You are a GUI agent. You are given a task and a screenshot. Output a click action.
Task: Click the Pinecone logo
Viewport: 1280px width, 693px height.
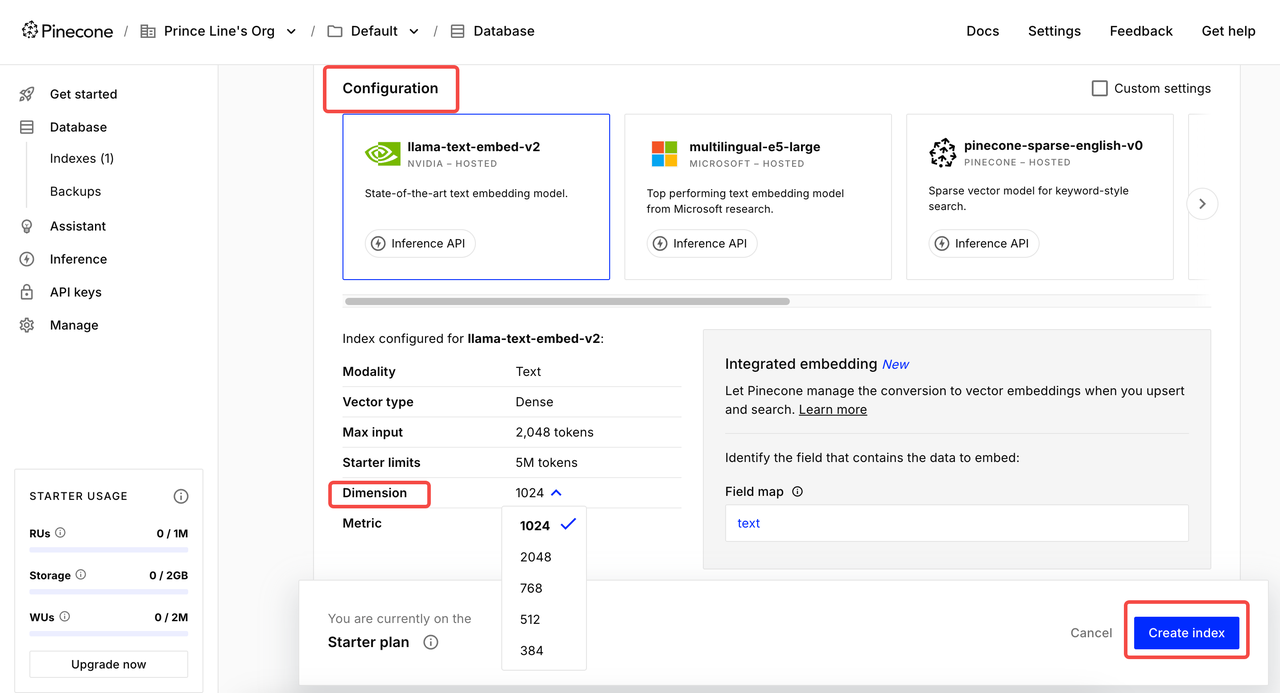[x=67, y=31]
